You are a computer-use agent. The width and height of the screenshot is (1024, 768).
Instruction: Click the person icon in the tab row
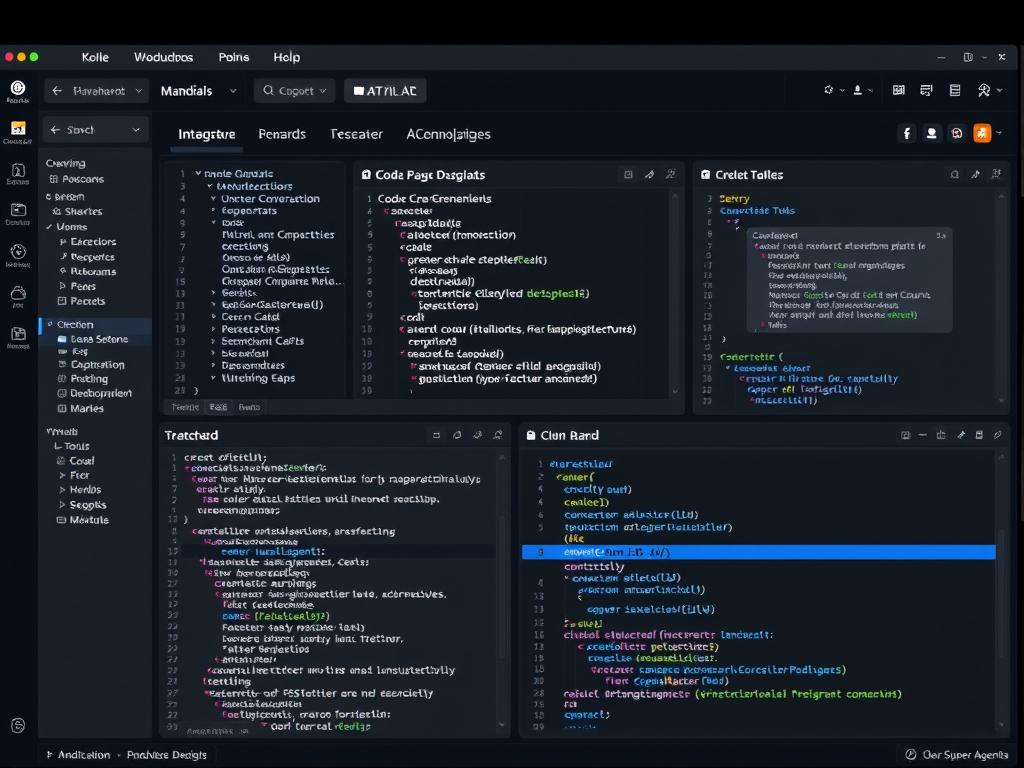[932, 134]
